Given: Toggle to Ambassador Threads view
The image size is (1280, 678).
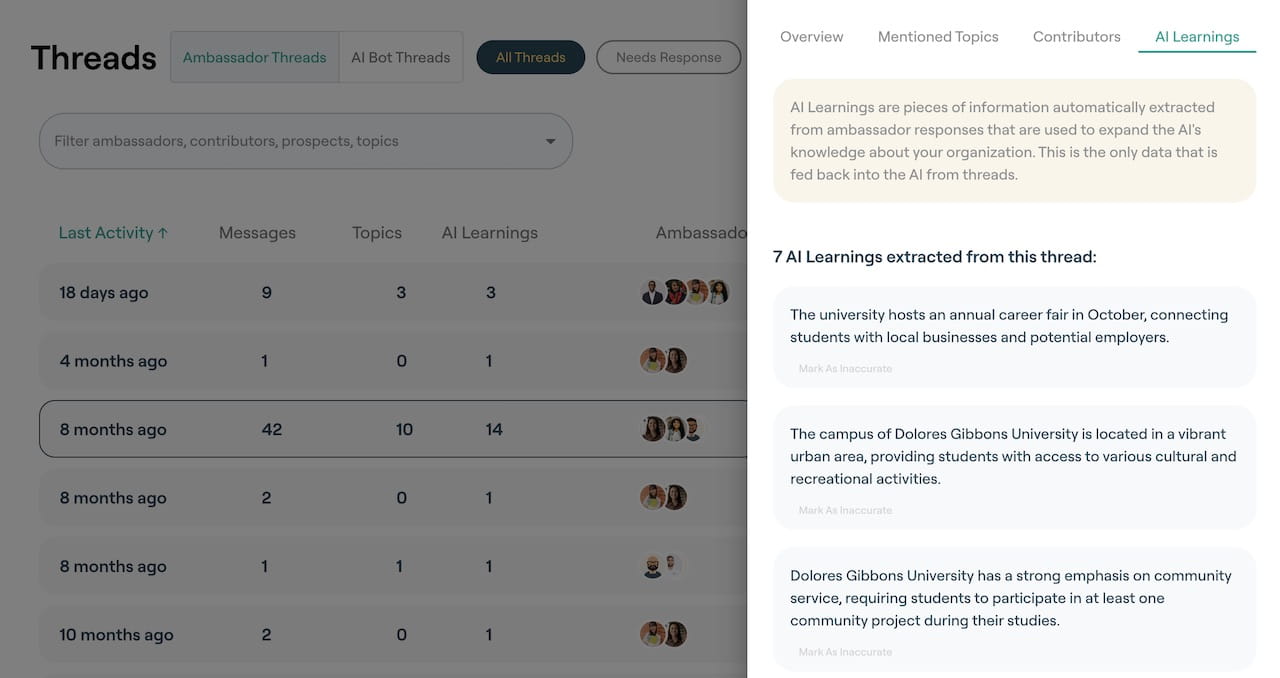Looking at the screenshot, I should (255, 58).
